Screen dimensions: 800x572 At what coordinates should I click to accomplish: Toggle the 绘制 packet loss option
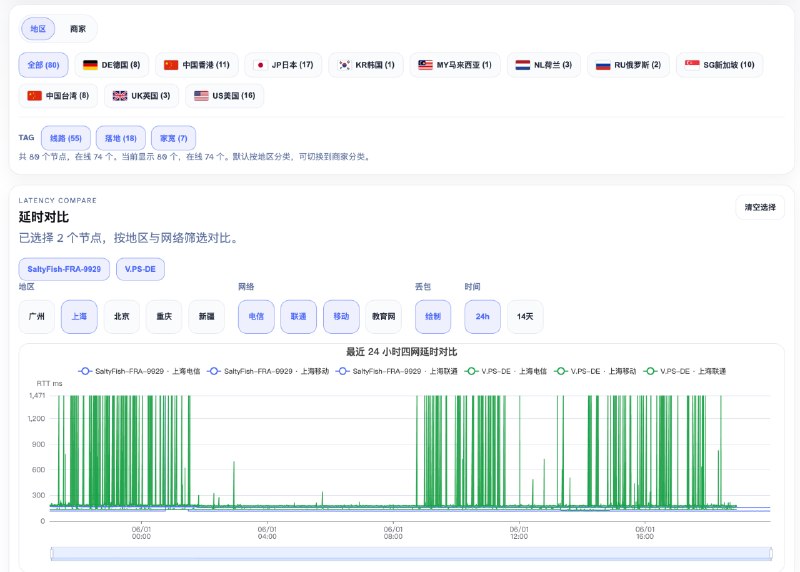pyautogui.click(x=433, y=316)
